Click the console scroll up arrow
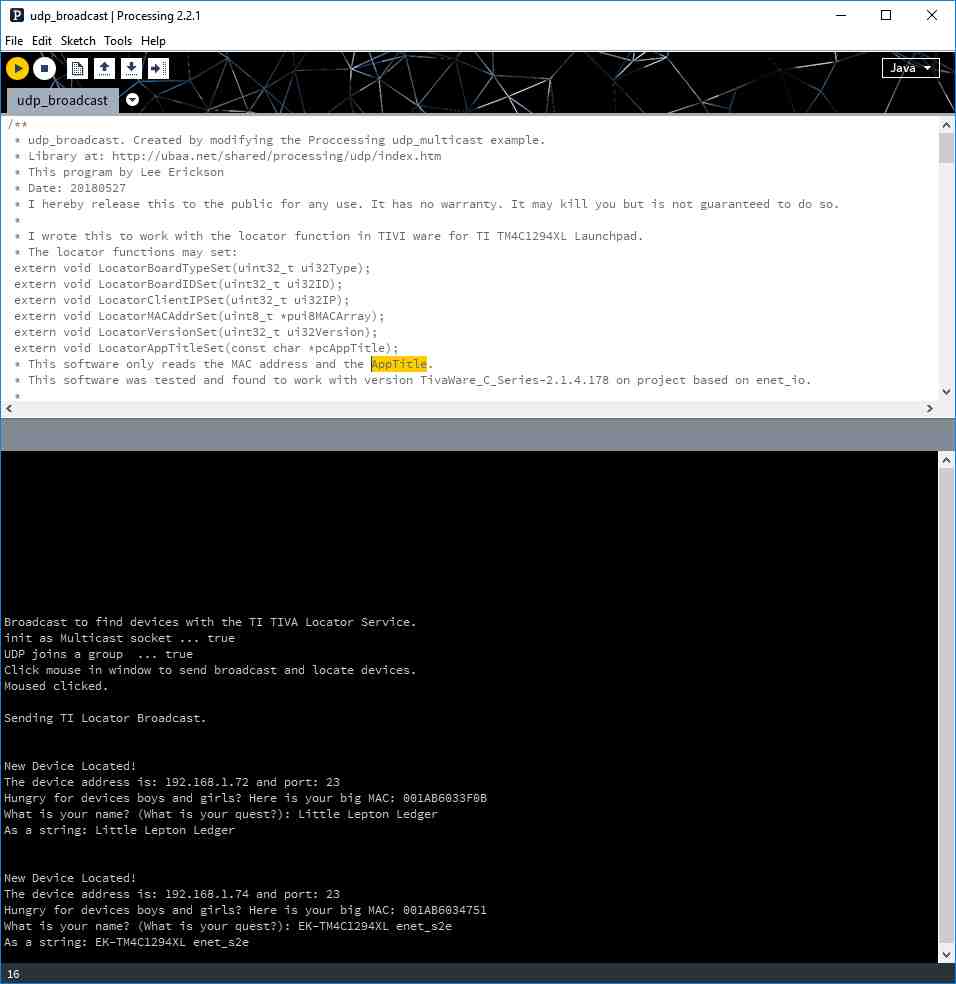Image resolution: width=956 pixels, height=984 pixels. click(x=946, y=460)
